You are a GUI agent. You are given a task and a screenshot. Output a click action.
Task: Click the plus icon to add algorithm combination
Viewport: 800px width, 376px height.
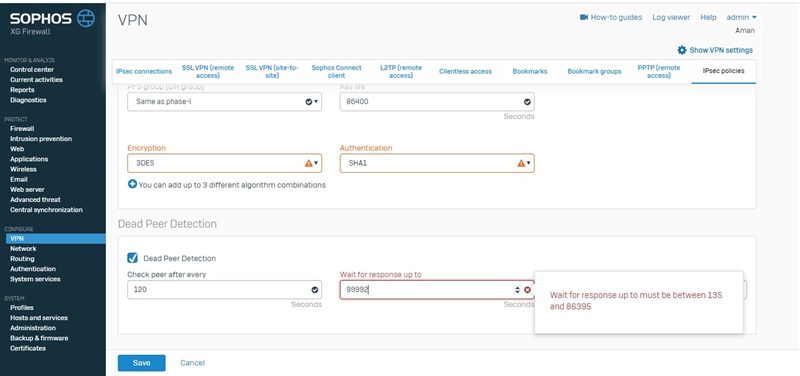(132, 185)
